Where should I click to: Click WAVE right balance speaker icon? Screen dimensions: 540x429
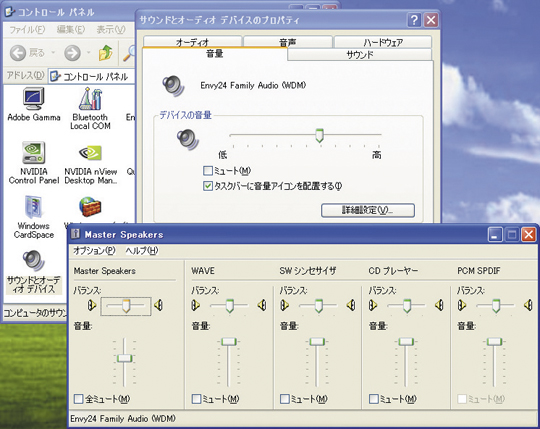point(262,305)
